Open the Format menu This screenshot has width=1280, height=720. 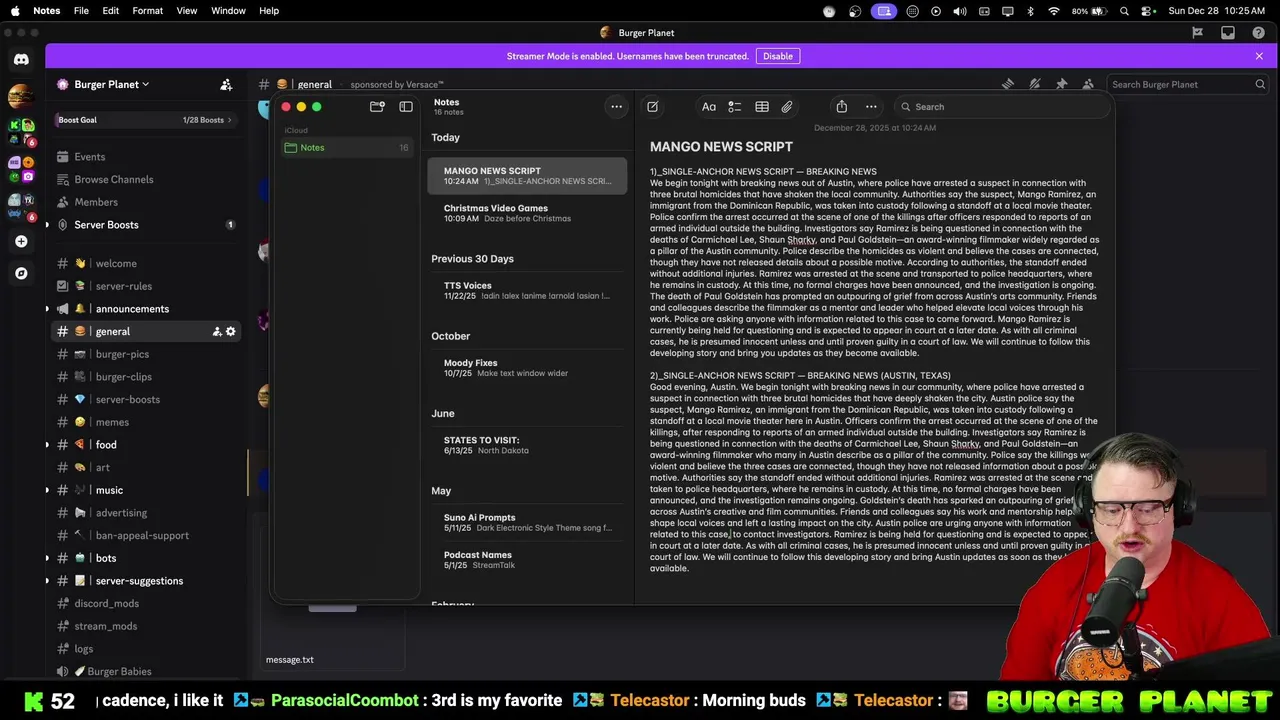147,11
